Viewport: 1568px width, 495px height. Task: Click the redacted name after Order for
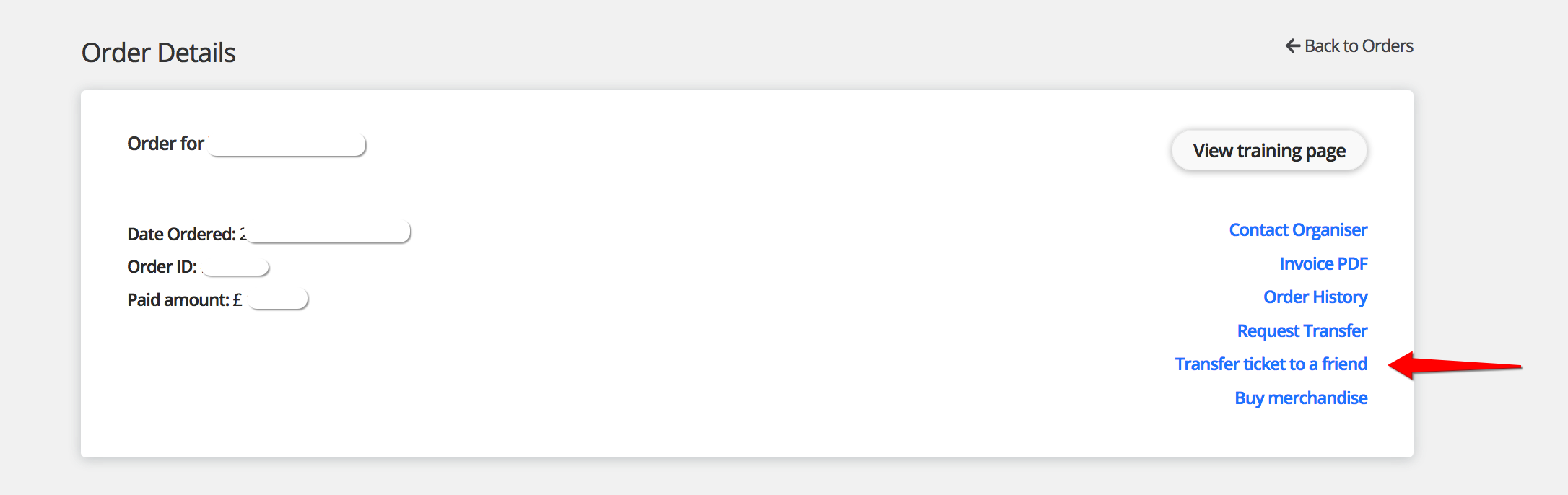pyautogui.click(x=287, y=145)
